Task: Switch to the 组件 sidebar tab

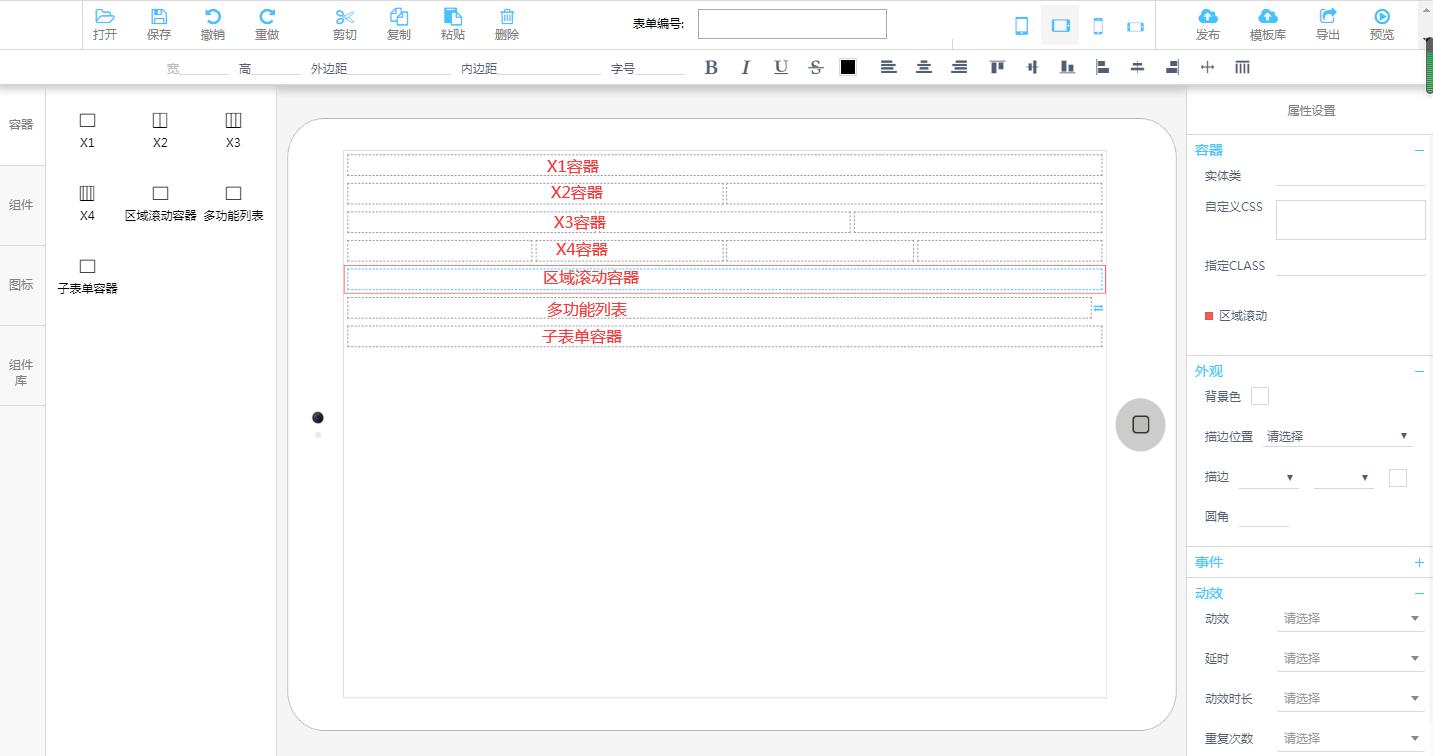Action: pos(21,205)
